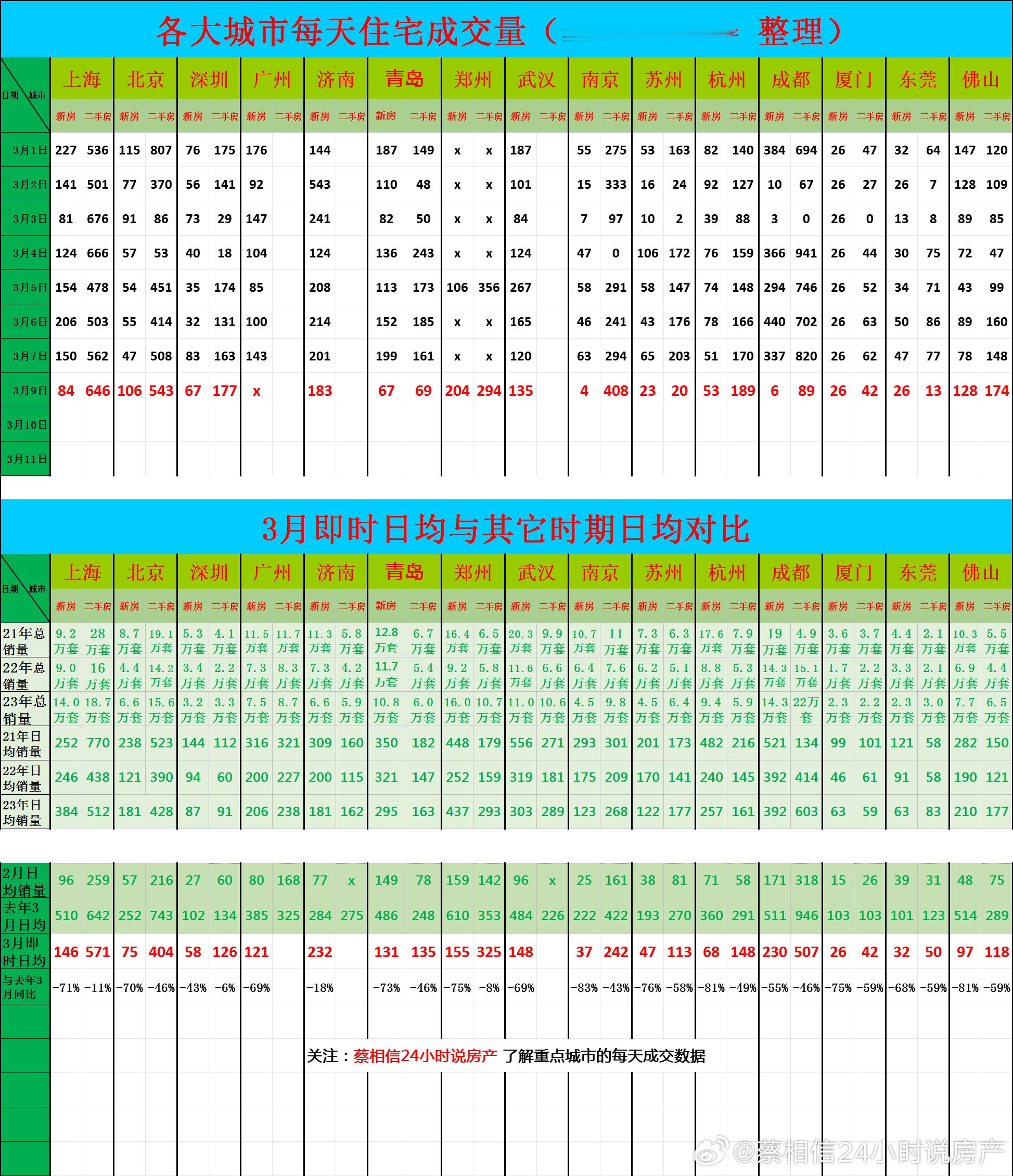Screen dimensions: 1013x1176
Task: Click 北京 二手房 743 in 去年3月日均 row
Action: click(161, 915)
